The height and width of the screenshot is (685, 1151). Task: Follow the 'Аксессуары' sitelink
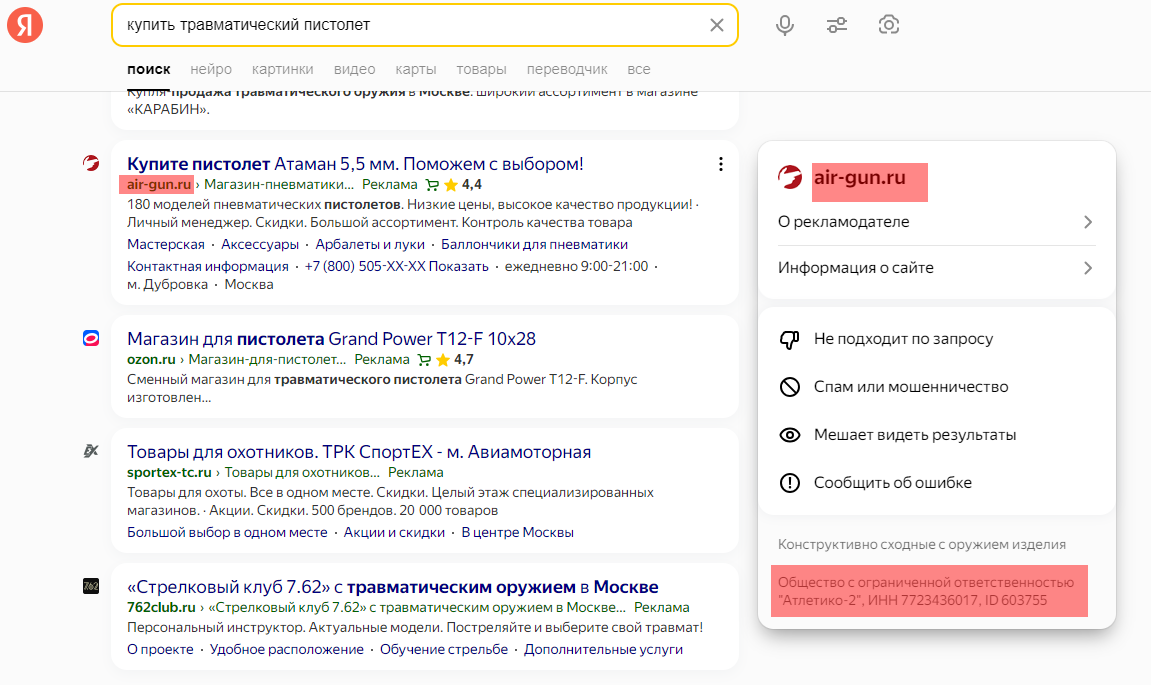[260, 244]
